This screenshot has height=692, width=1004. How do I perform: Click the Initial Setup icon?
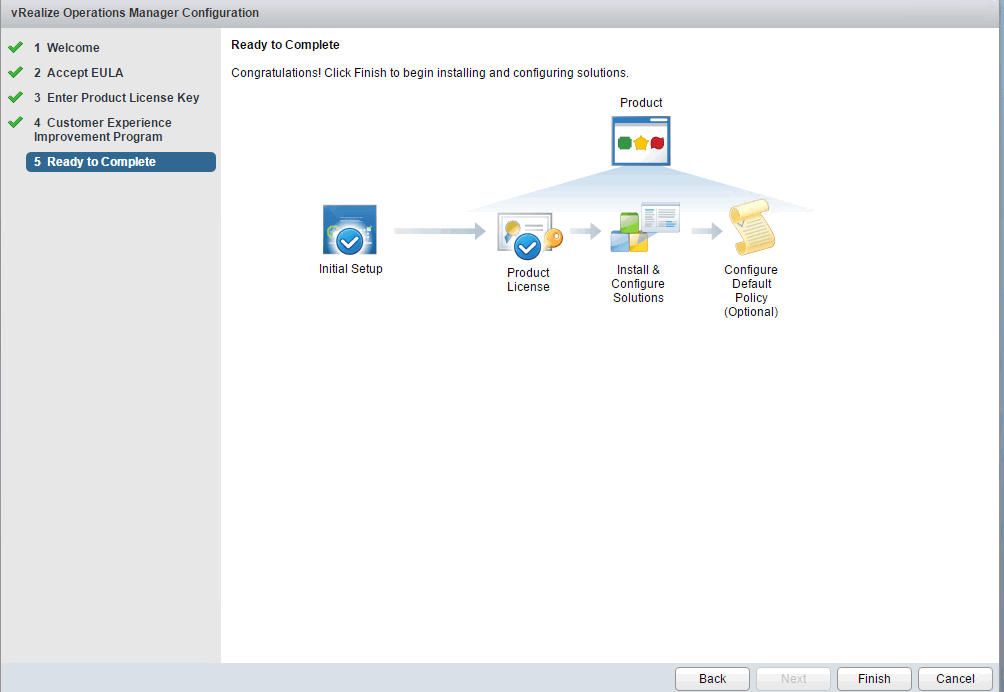click(x=350, y=230)
